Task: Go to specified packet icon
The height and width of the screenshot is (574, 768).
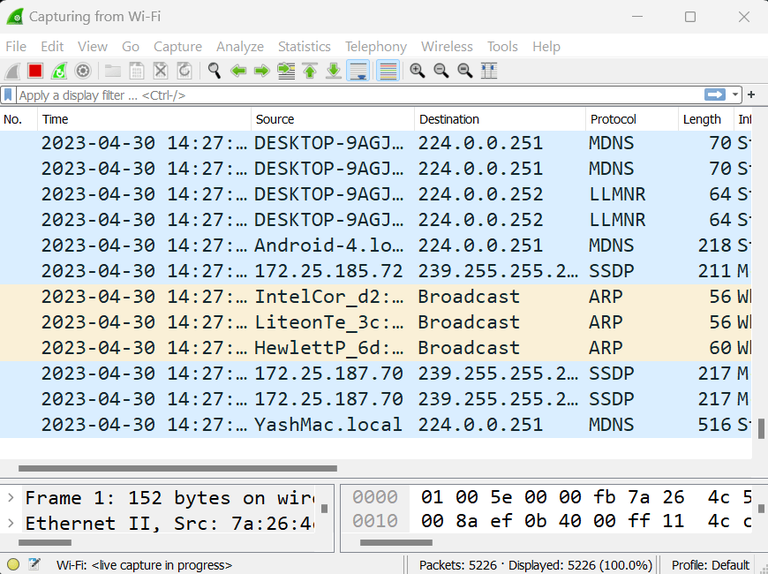Action: [286, 71]
